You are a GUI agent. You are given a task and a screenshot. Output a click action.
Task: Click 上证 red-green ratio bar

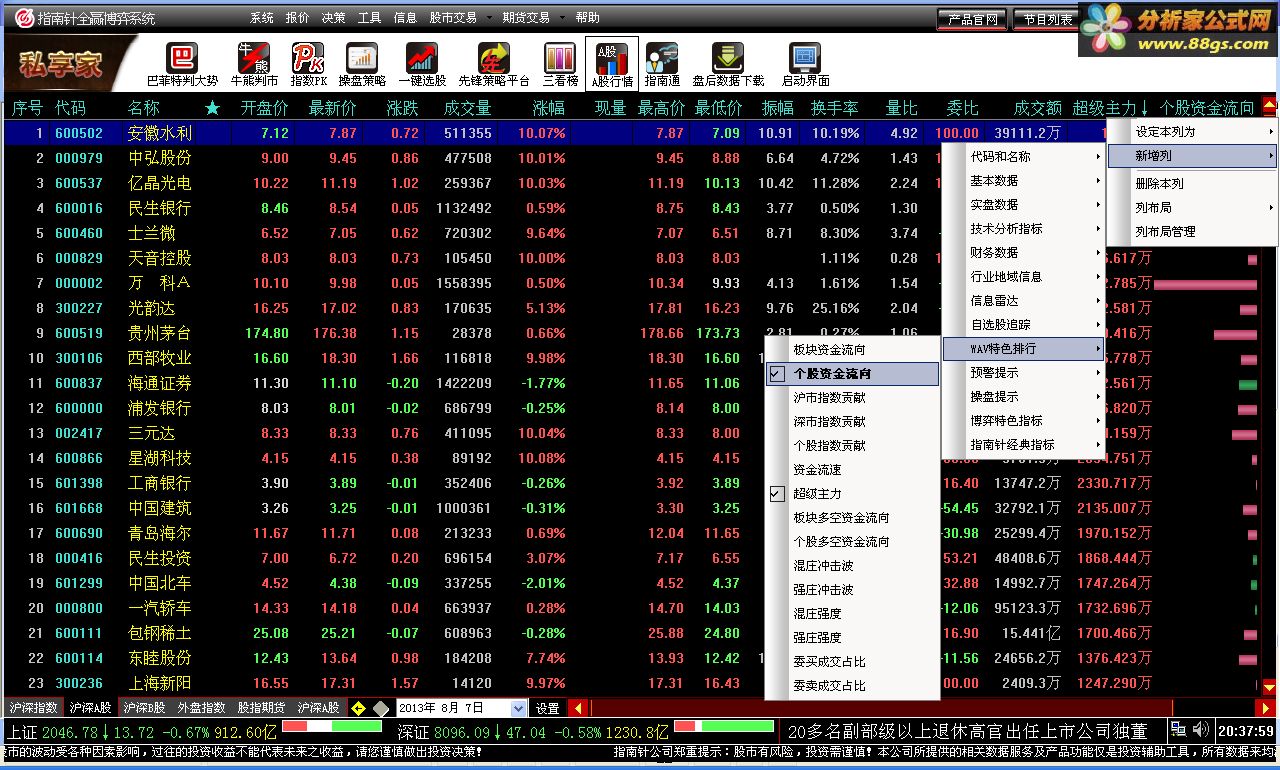click(x=332, y=726)
